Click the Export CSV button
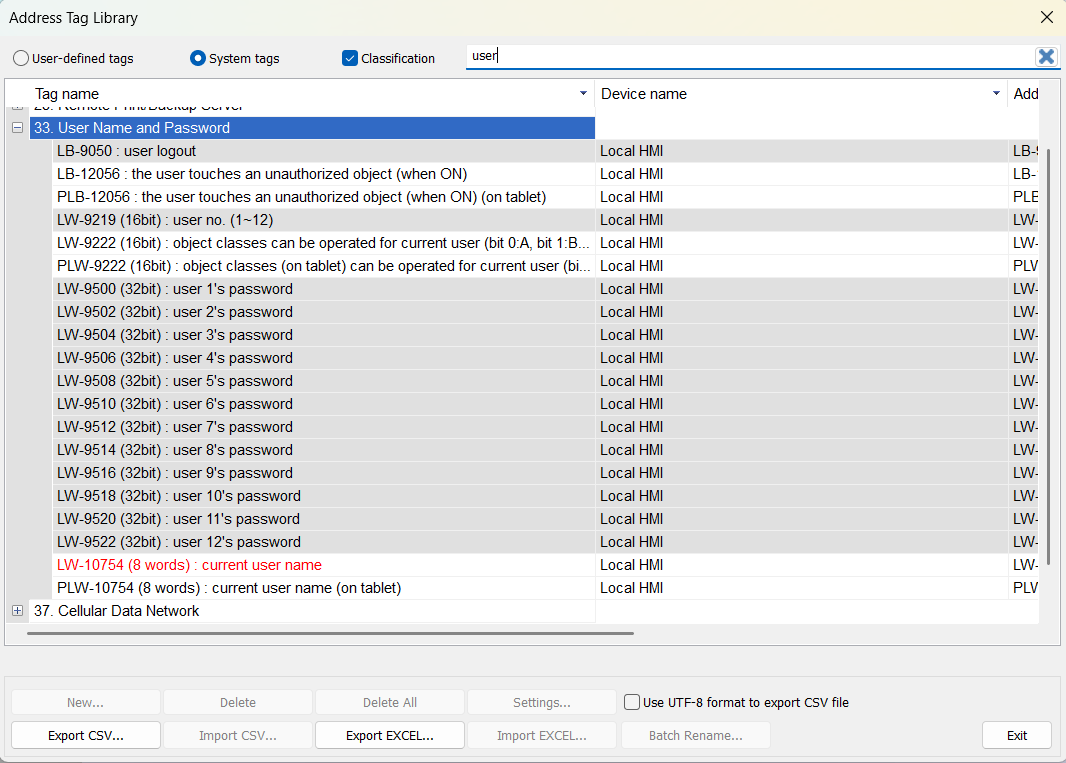This screenshot has width=1066, height=763. [x=86, y=736]
